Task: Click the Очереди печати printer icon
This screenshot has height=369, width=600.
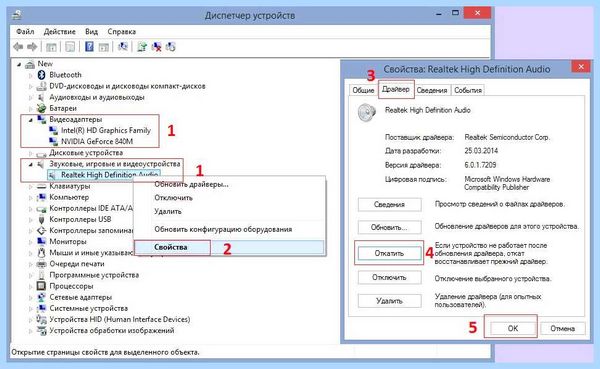Action: click(41, 264)
